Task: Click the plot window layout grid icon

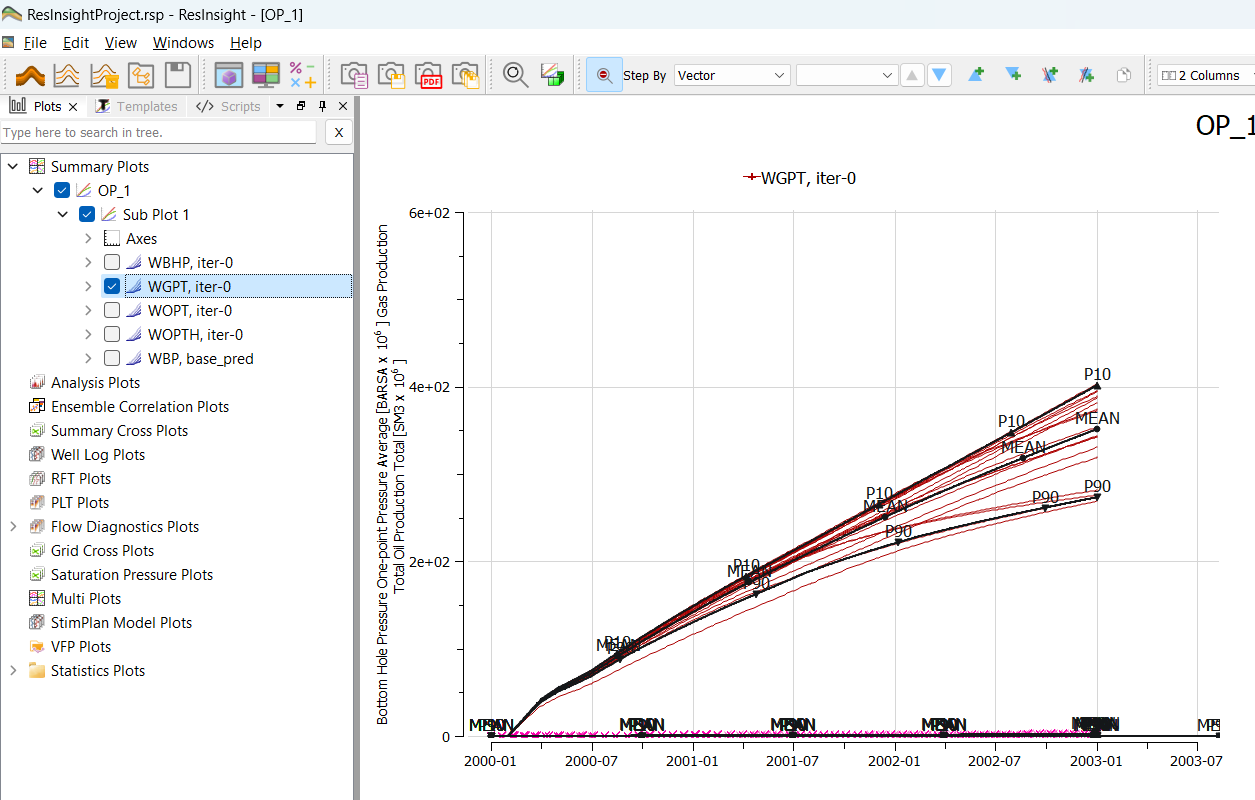Action: 263,75
